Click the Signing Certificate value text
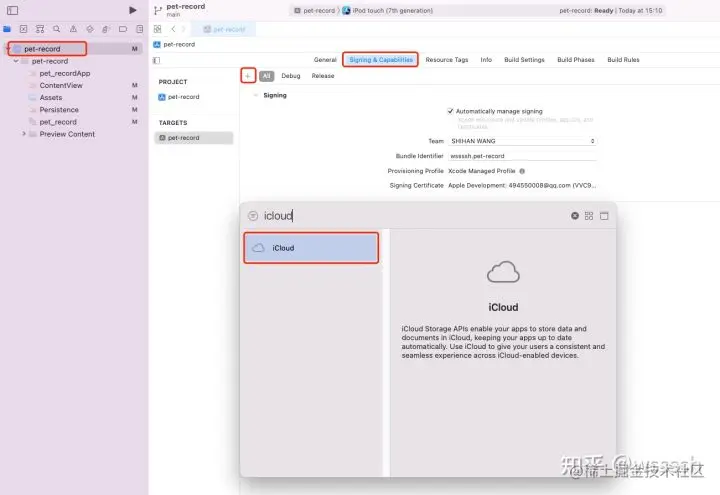 click(x=522, y=186)
